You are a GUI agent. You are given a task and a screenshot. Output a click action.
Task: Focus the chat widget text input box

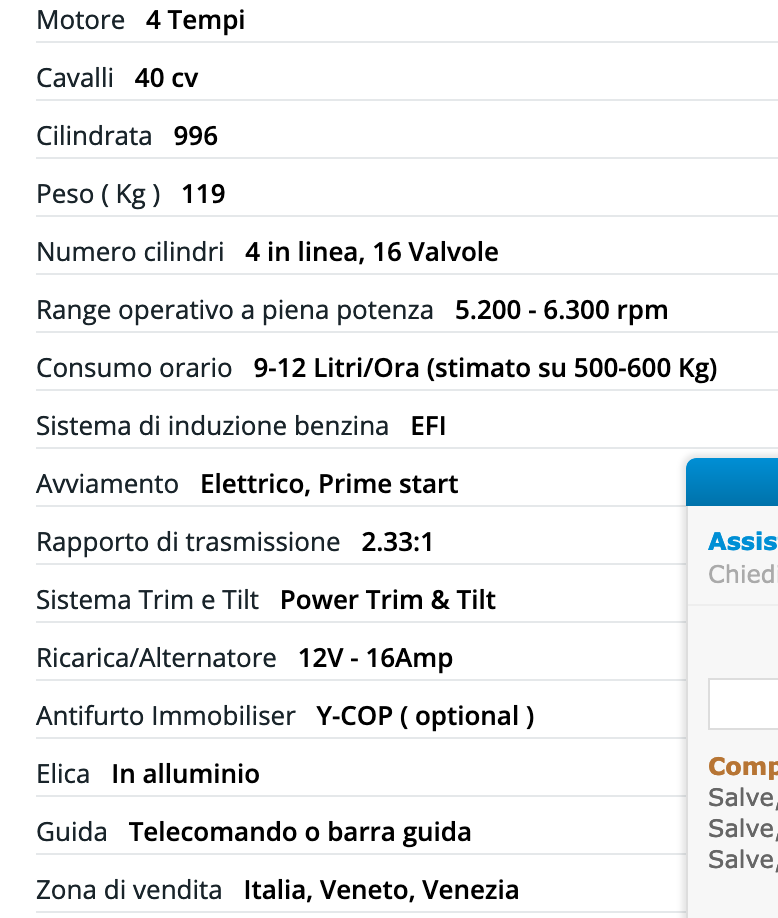click(x=743, y=704)
